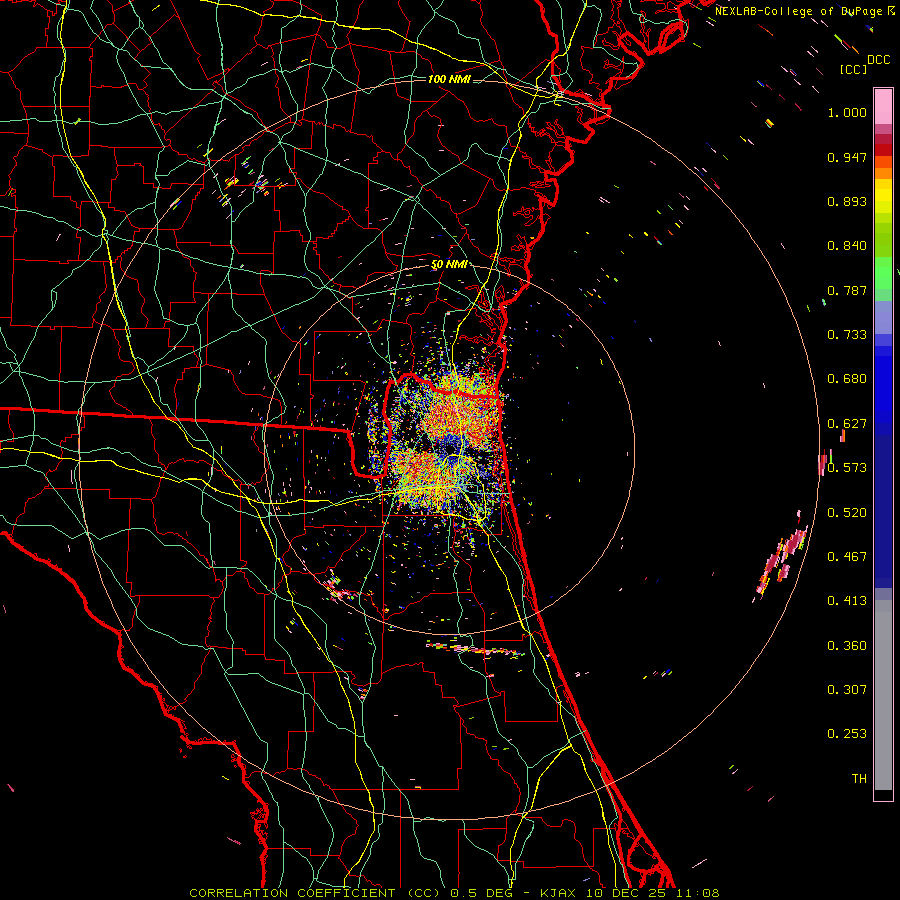This screenshot has width=900, height=900.
Task: Select the 0.520 scale value
Action: (x=847, y=513)
